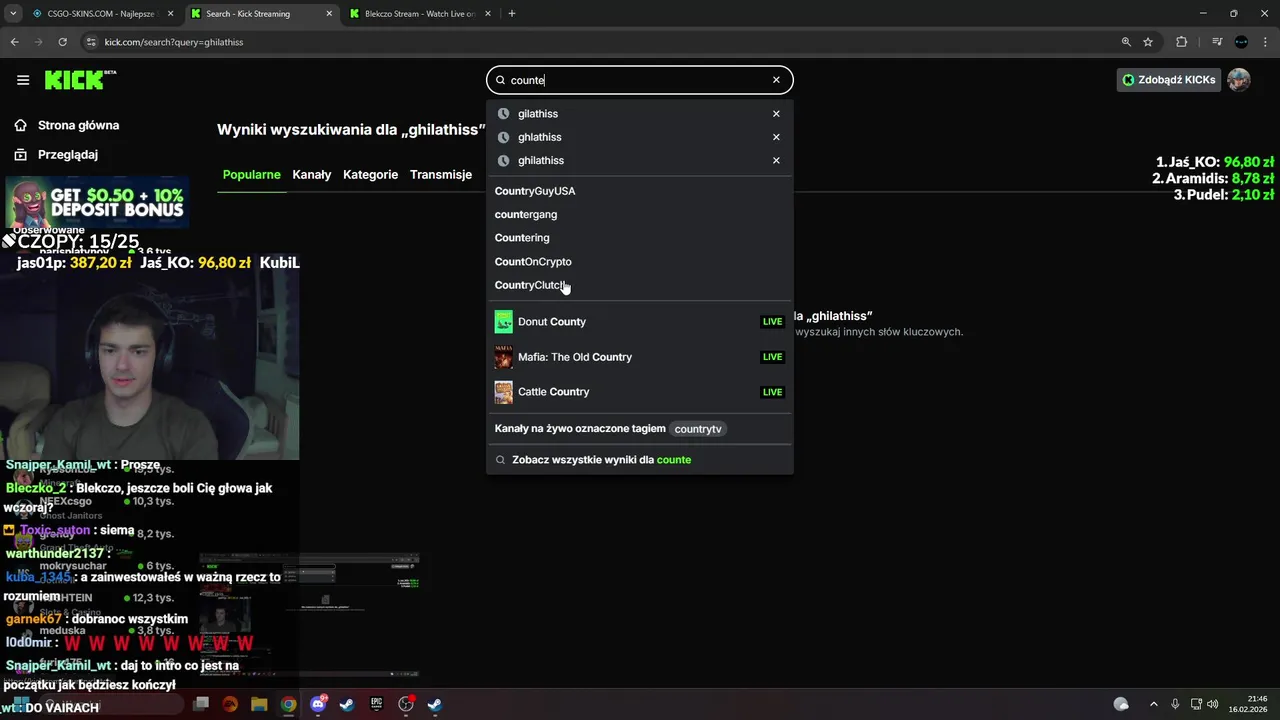Open File Explorer from taskbar

click(x=259, y=704)
